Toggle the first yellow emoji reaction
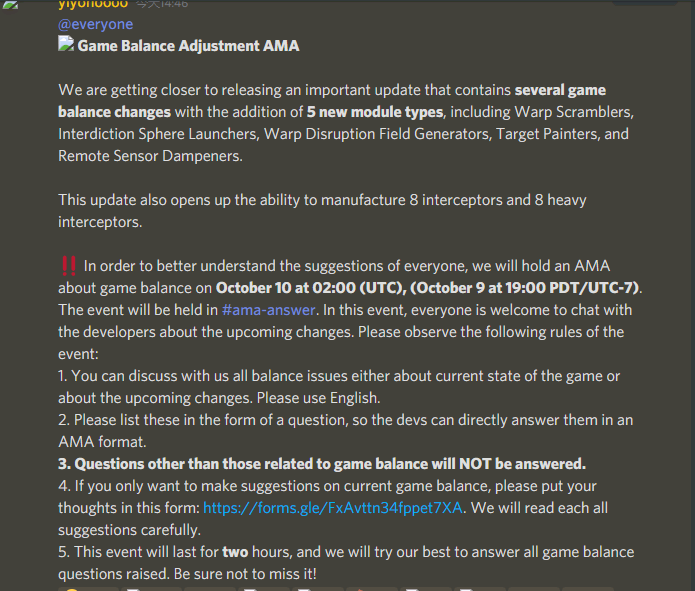Screen dimensions: 695x591 click(88, 589)
